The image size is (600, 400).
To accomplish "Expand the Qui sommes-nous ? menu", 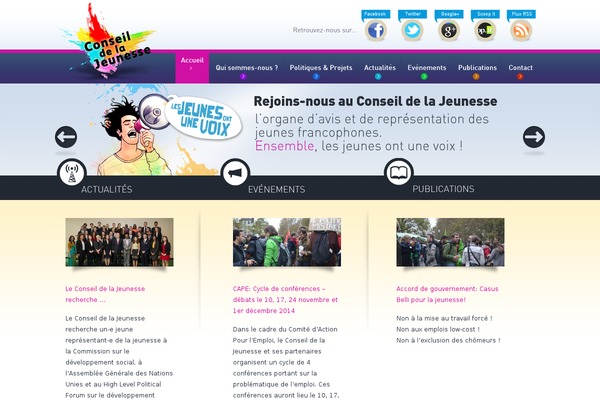I will [246, 68].
